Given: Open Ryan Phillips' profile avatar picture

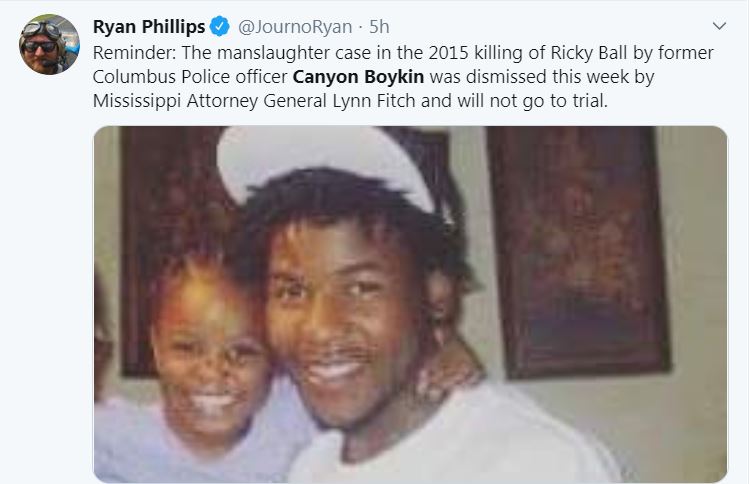Looking at the screenshot, I should (x=49, y=44).
